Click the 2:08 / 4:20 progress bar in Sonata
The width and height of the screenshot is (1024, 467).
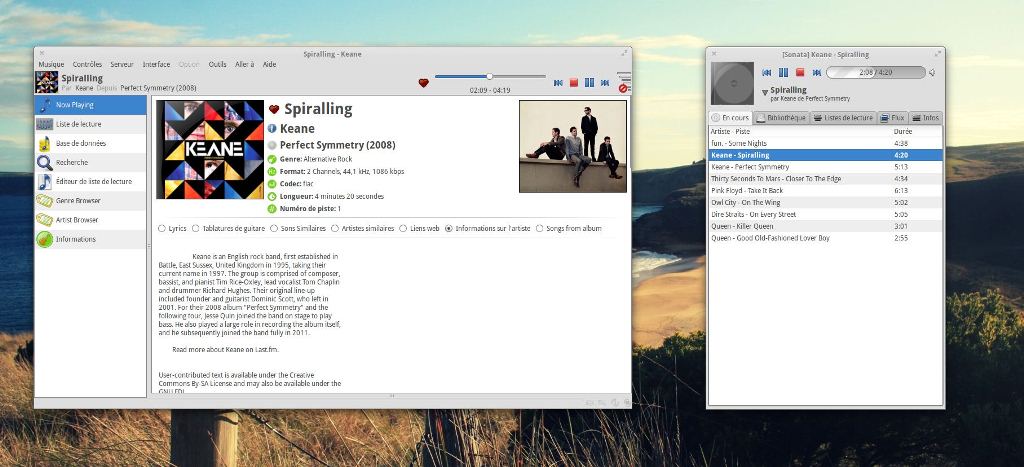click(876, 72)
